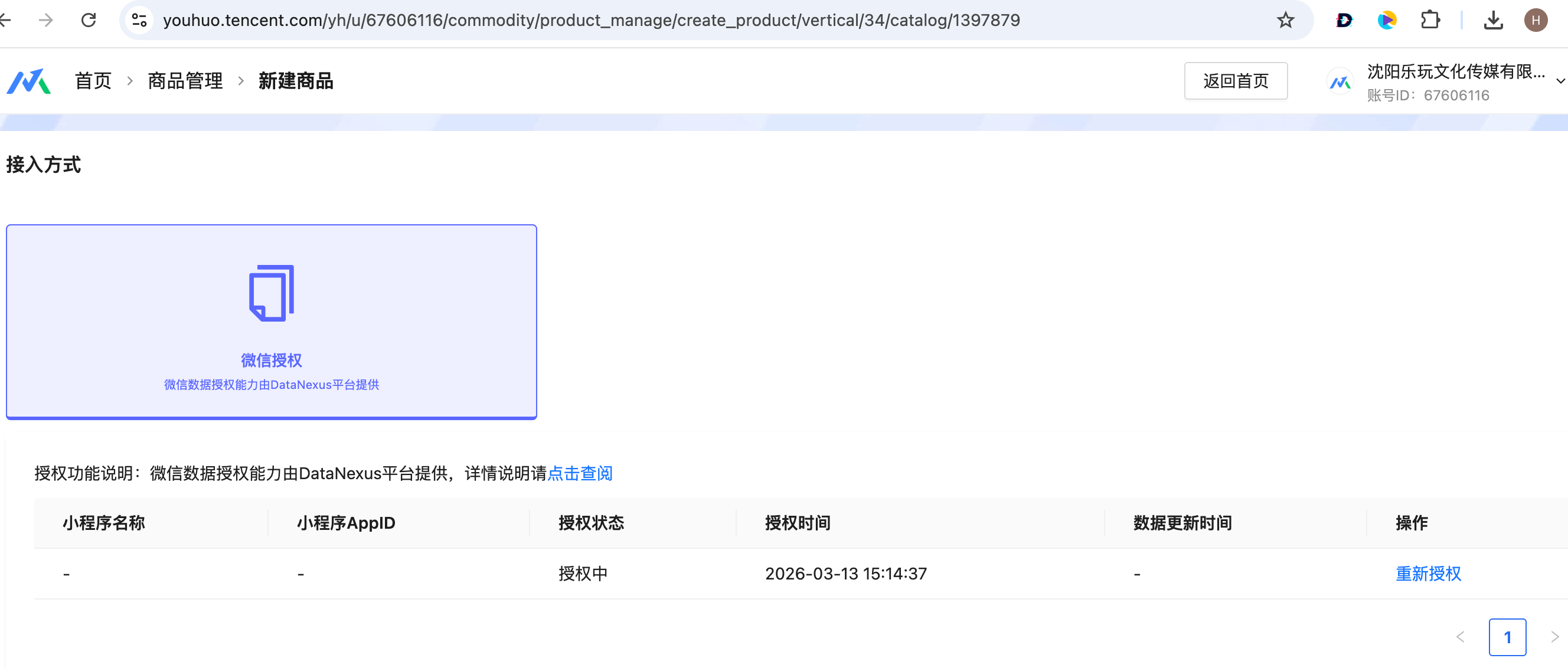Navigate to 商品管理 breadcrumb

click(x=185, y=81)
